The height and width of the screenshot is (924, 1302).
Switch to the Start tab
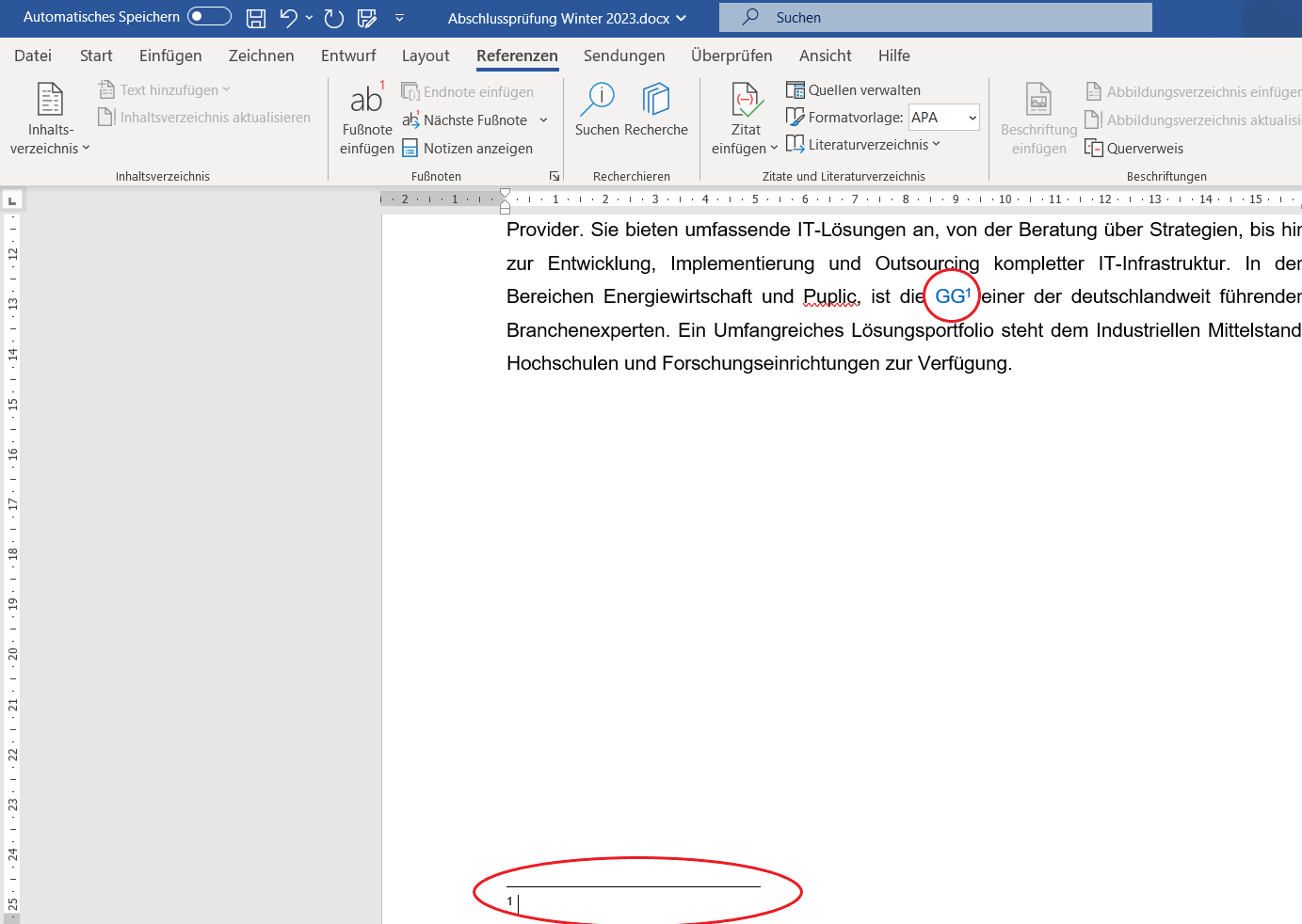(96, 56)
